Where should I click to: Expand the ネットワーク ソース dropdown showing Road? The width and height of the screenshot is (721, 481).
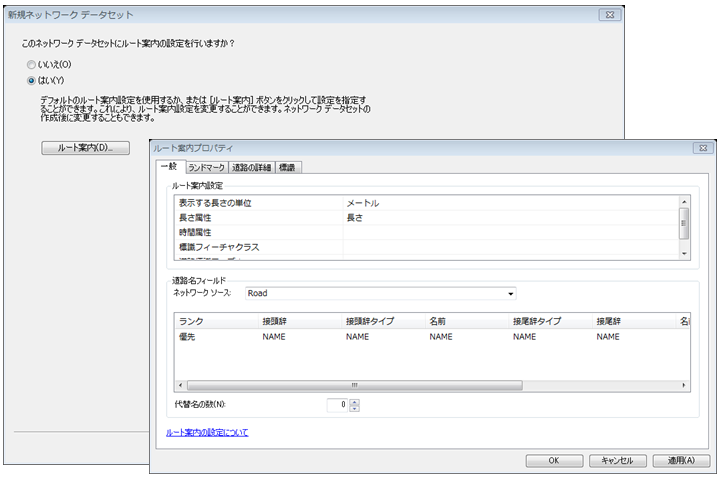(510, 294)
